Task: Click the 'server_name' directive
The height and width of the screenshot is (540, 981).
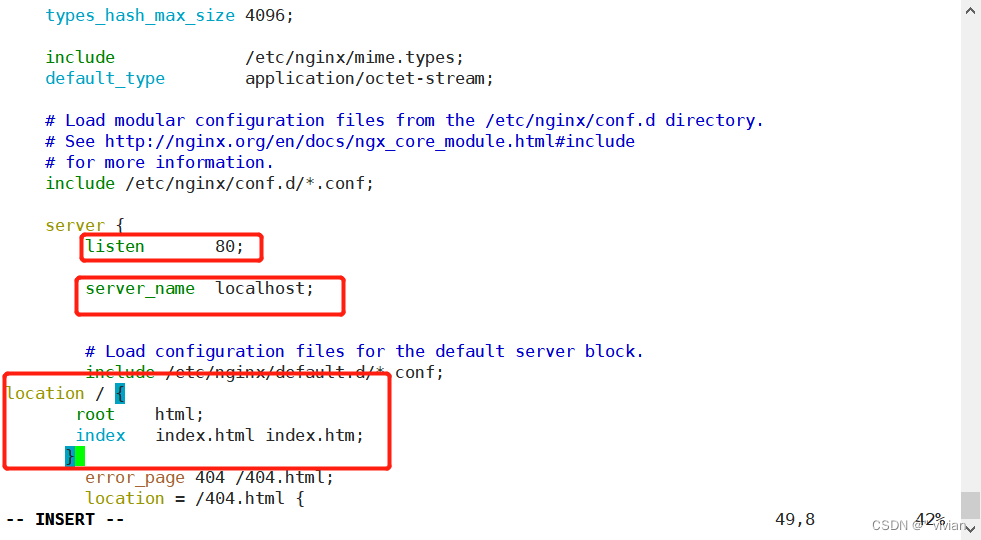Action: tap(140, 288)
